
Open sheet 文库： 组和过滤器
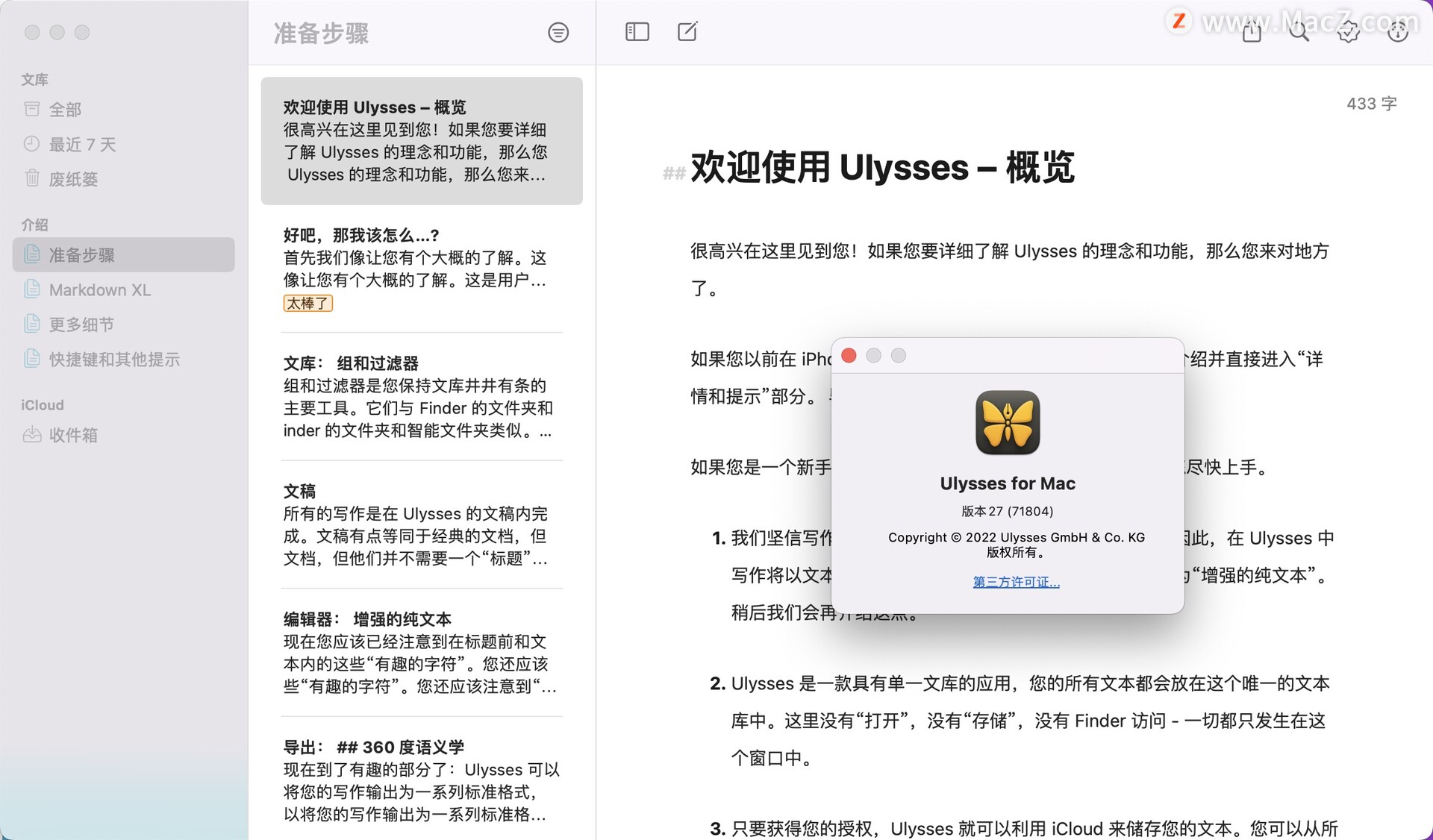coord(422,397)
